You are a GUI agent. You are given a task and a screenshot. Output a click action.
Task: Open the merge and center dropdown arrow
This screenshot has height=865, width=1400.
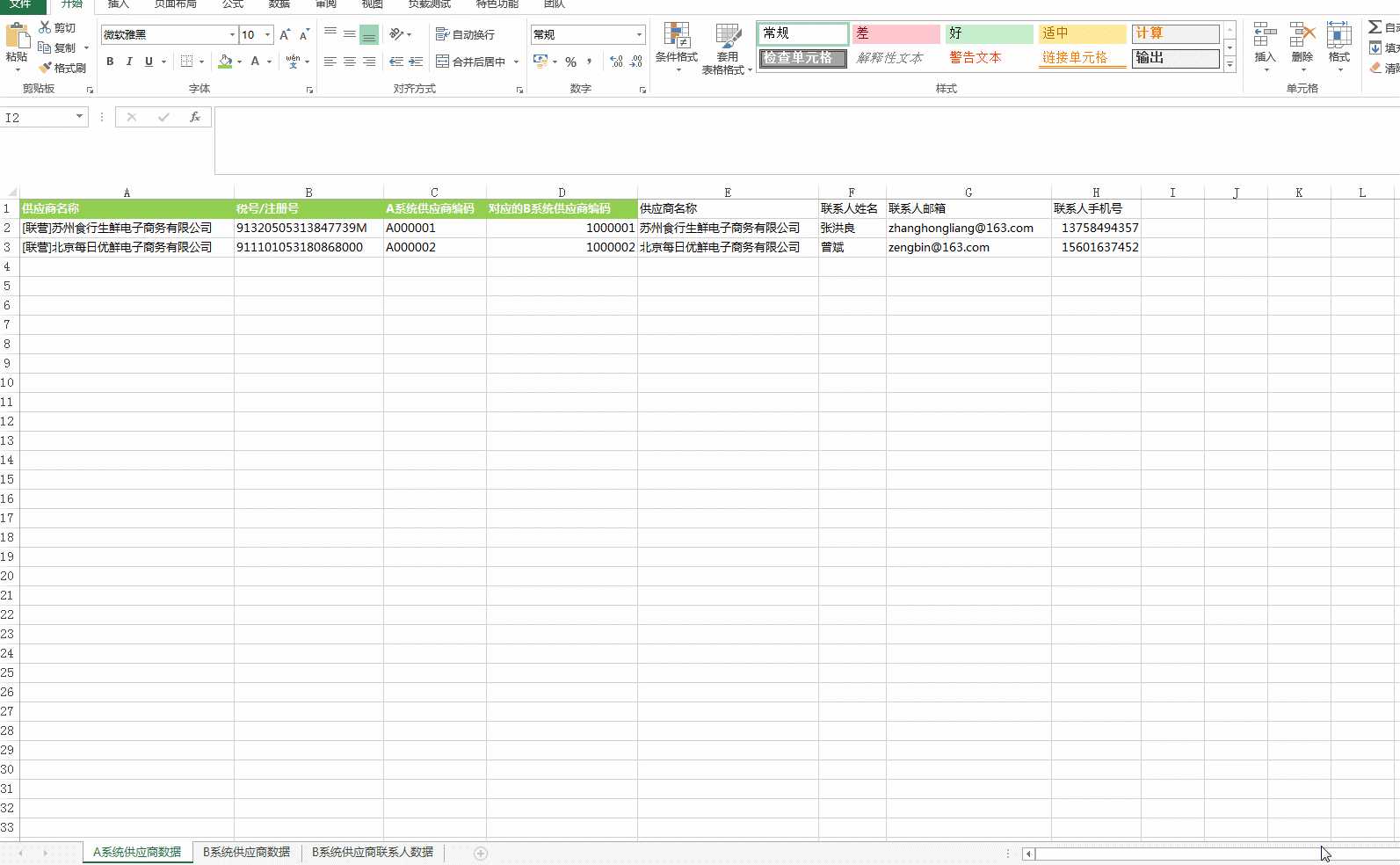coord(516,62)
